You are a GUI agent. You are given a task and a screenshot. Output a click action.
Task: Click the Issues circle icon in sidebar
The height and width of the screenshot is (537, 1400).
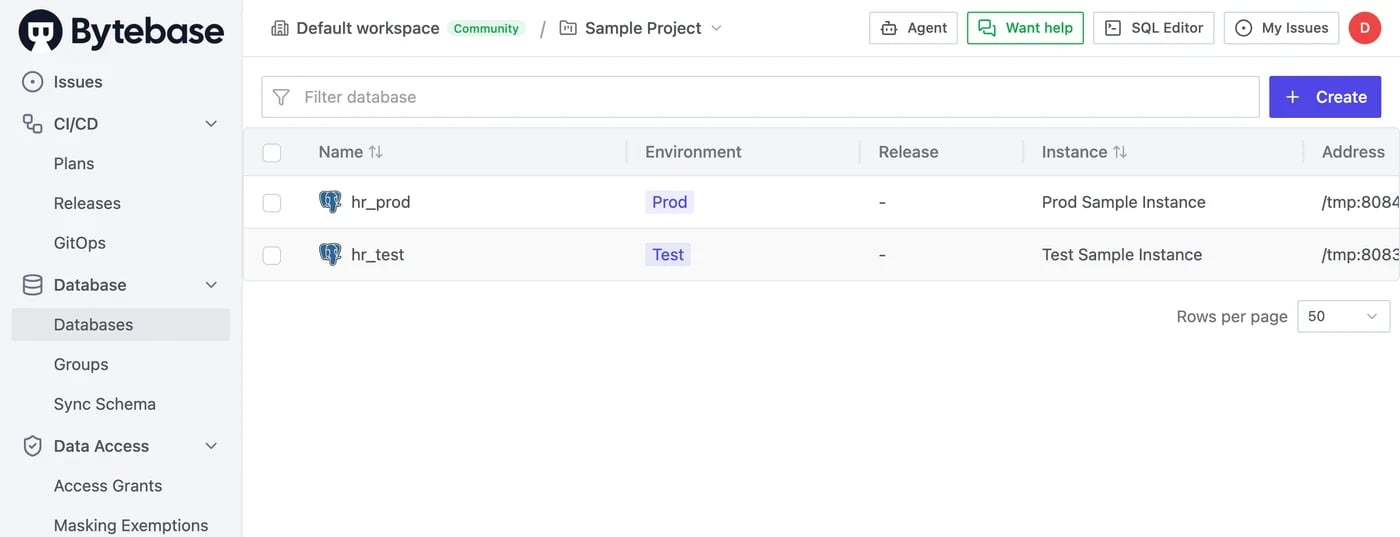33,82
